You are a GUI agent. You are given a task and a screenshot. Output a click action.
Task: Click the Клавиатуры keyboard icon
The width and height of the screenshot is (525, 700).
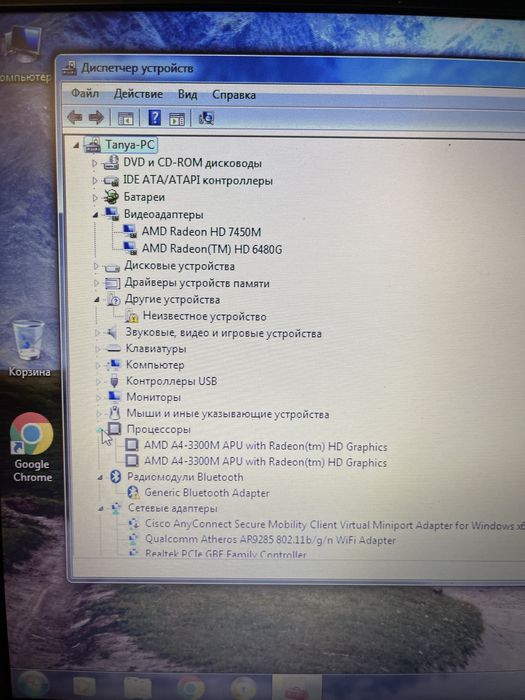[x=113, y=349]
